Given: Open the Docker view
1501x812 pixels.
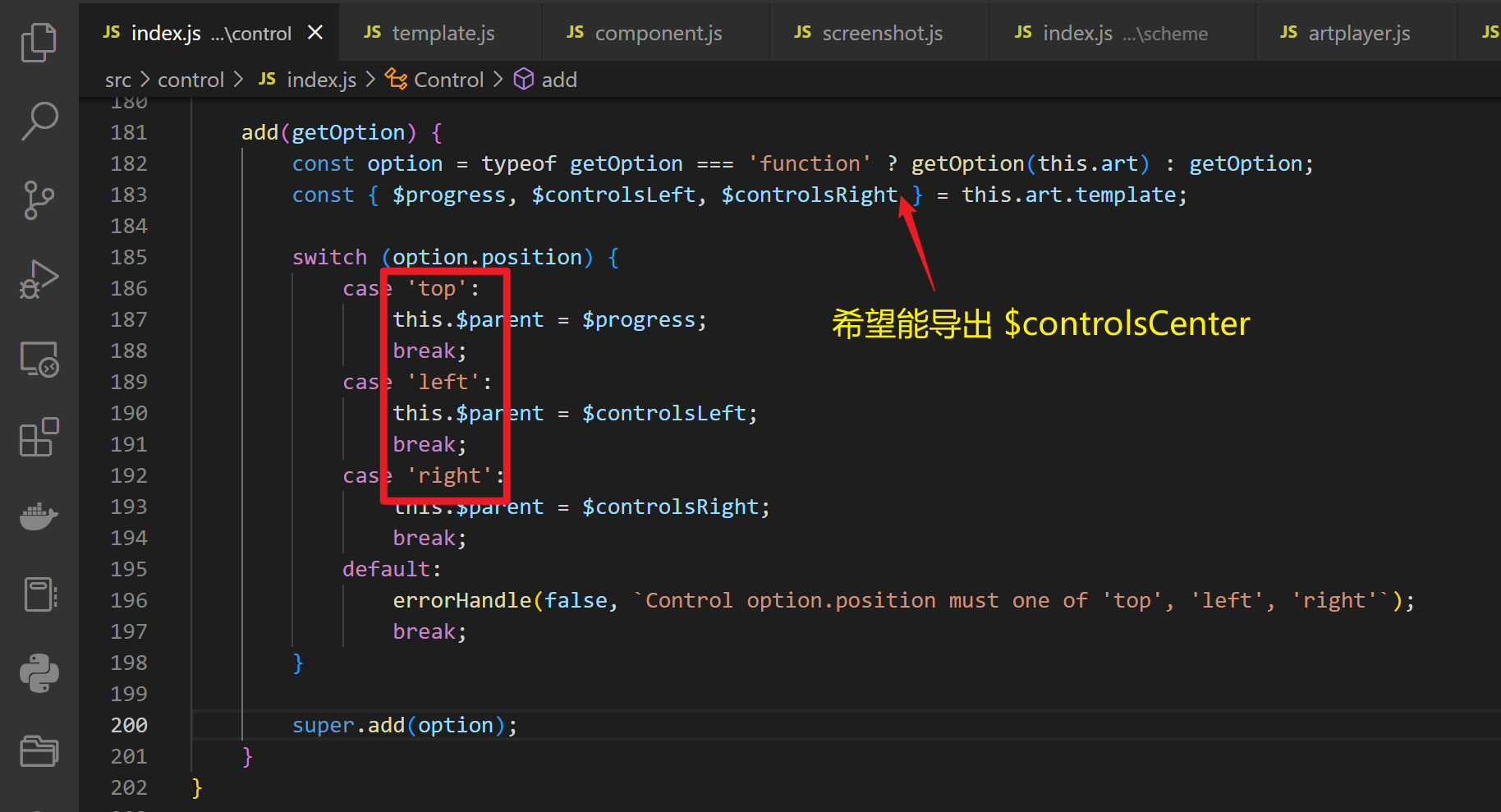Looking at the screenshot, I should (39, 516).
